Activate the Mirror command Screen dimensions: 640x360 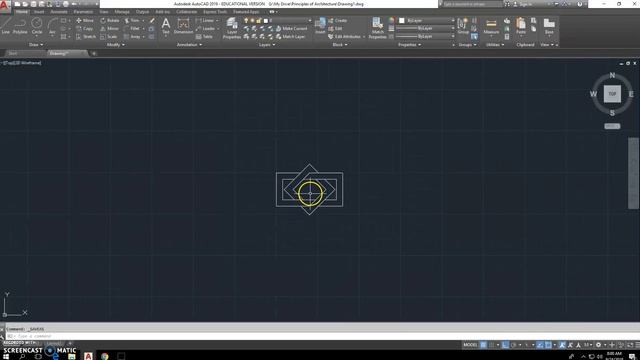(x=109, y=29)
